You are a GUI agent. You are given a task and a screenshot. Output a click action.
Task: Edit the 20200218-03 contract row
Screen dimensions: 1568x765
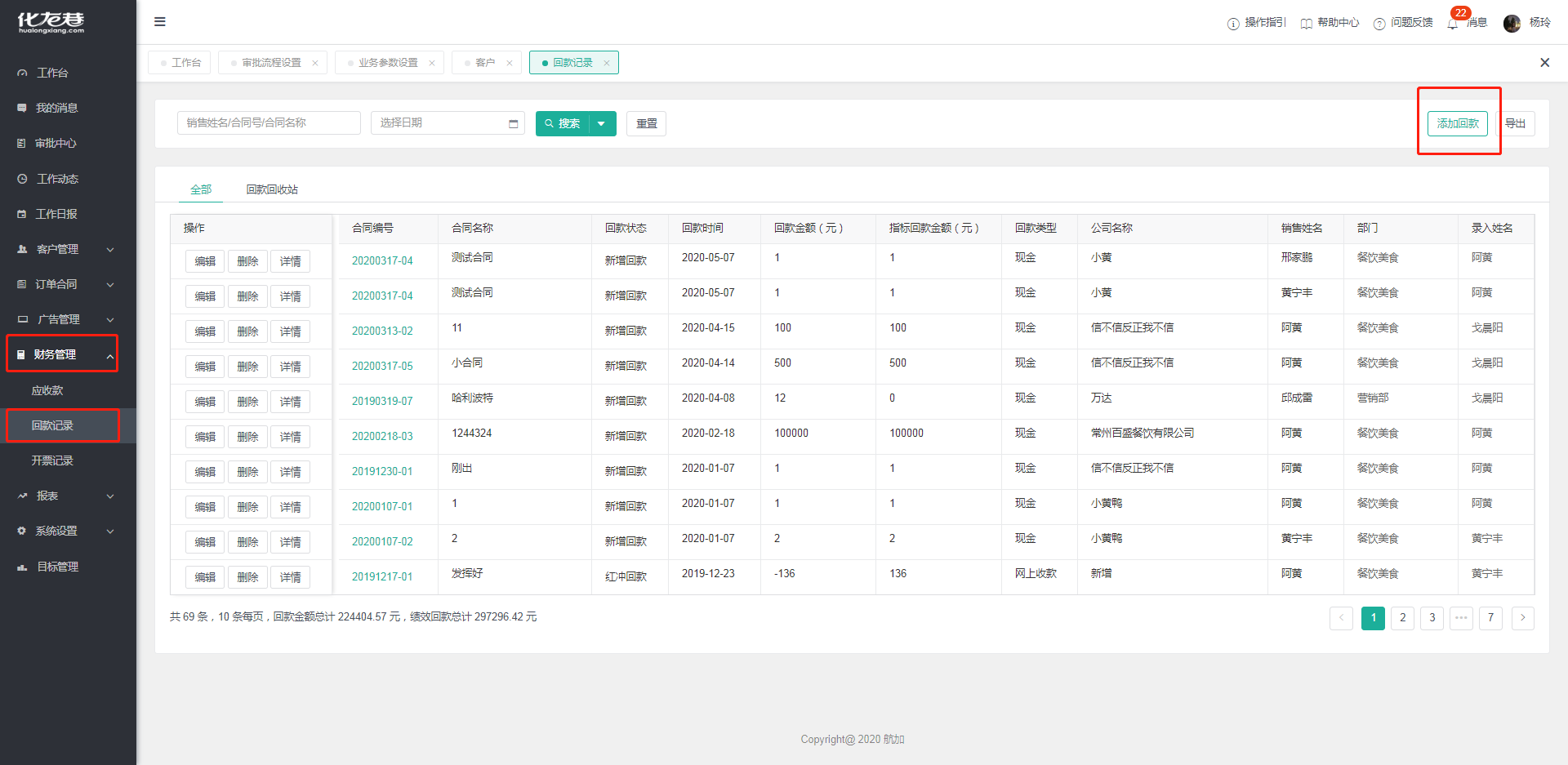click(205, 437)
